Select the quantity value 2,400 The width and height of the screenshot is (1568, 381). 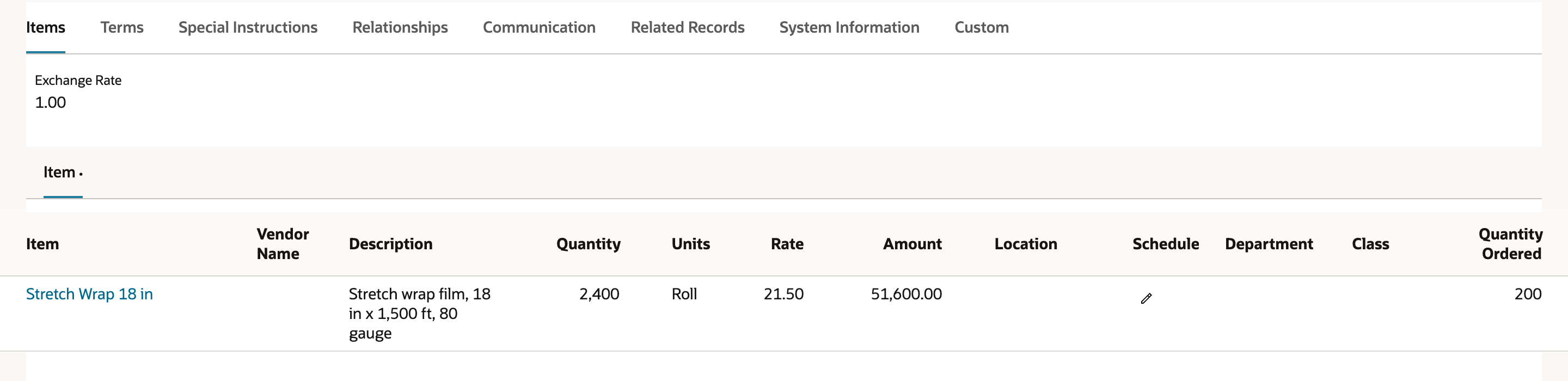pyautogui.click(x=599, y=294)
